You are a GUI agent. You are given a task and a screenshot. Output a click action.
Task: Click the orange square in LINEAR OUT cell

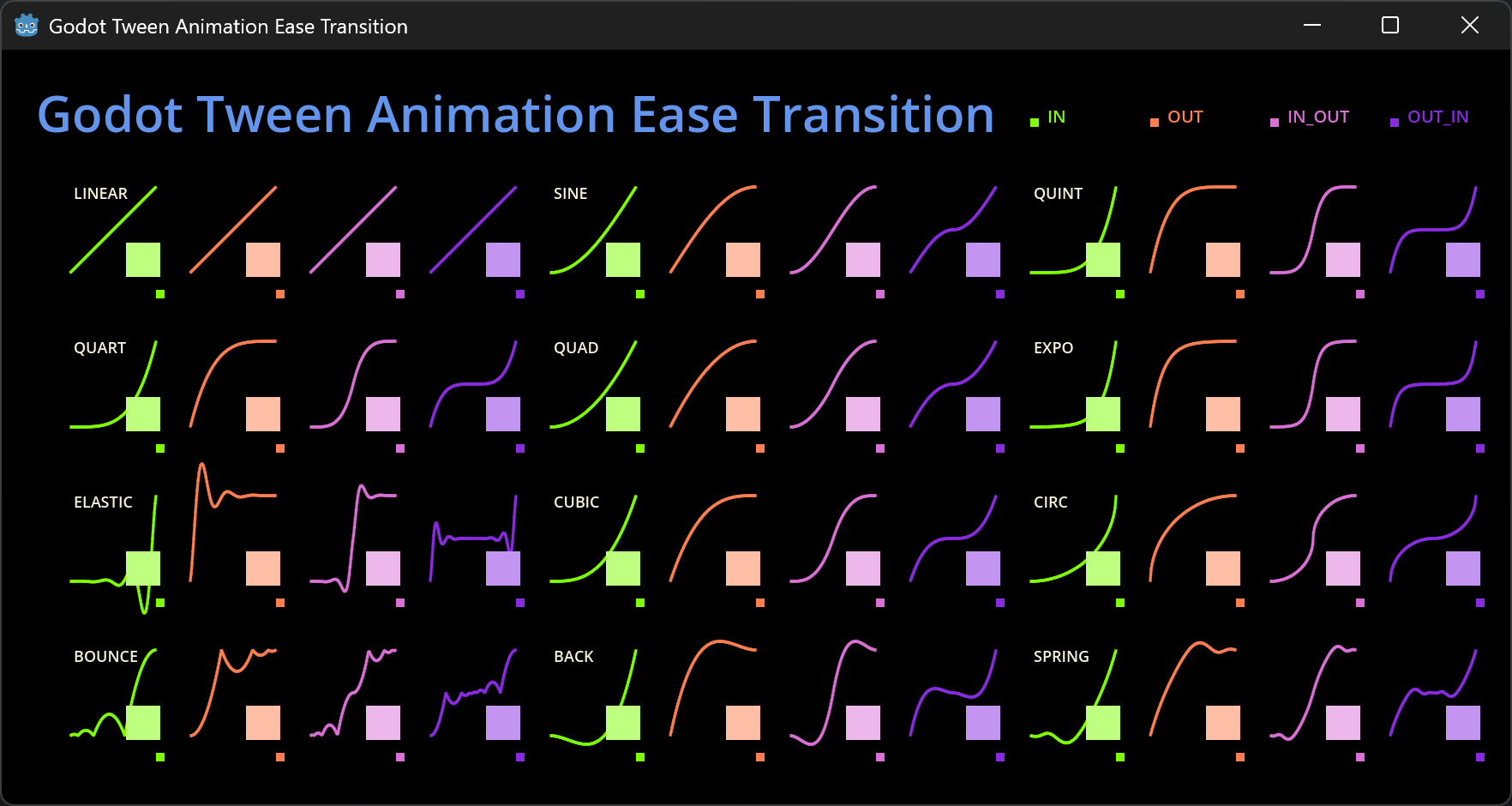click(263, 260)
